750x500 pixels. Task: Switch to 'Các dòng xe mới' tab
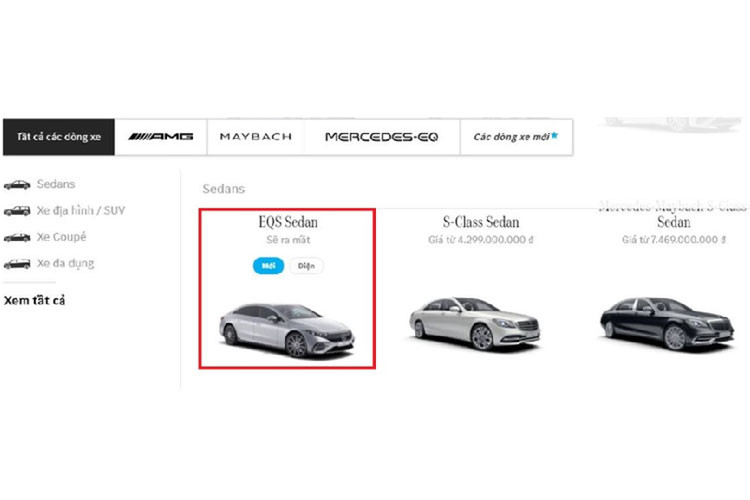tap(516, 136)
